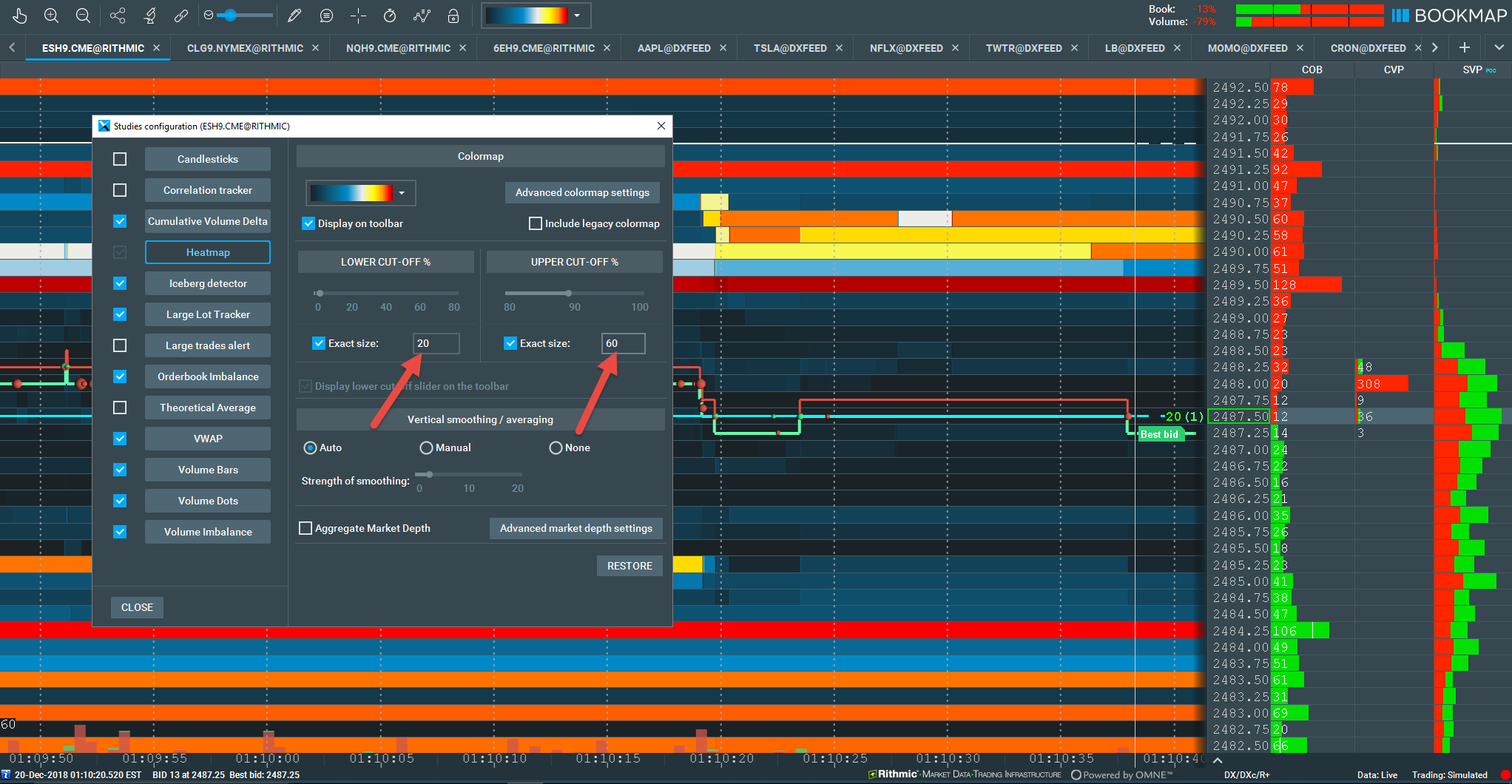Select the pencil drawing tool

click(x=294, y=16)
